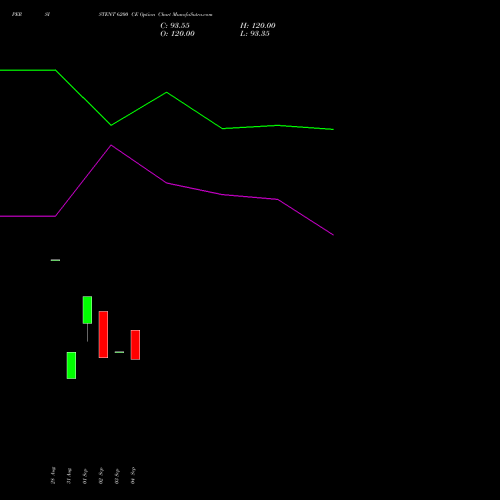Click the tall red candle for 02 Sep

coord(103,334)
